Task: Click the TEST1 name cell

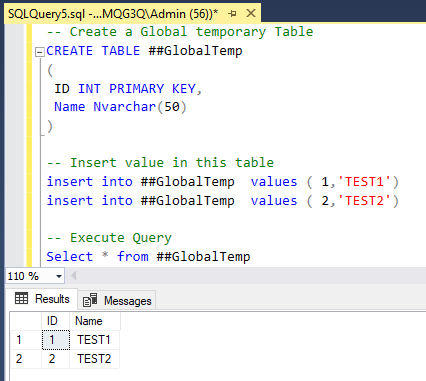Action: (95, 340)
